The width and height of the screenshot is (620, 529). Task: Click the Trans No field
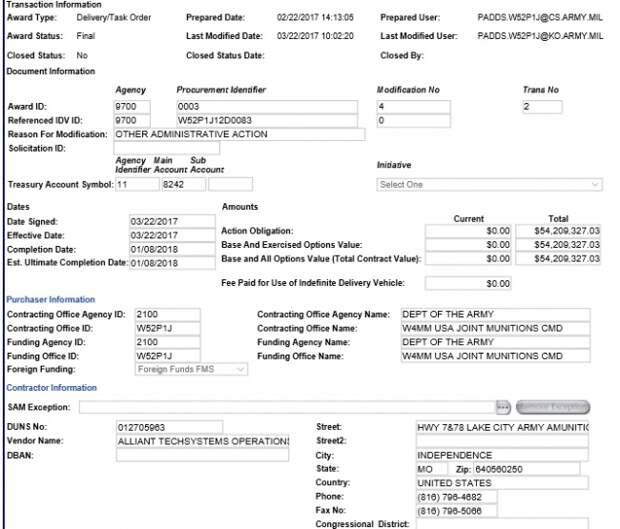point(542,107)
